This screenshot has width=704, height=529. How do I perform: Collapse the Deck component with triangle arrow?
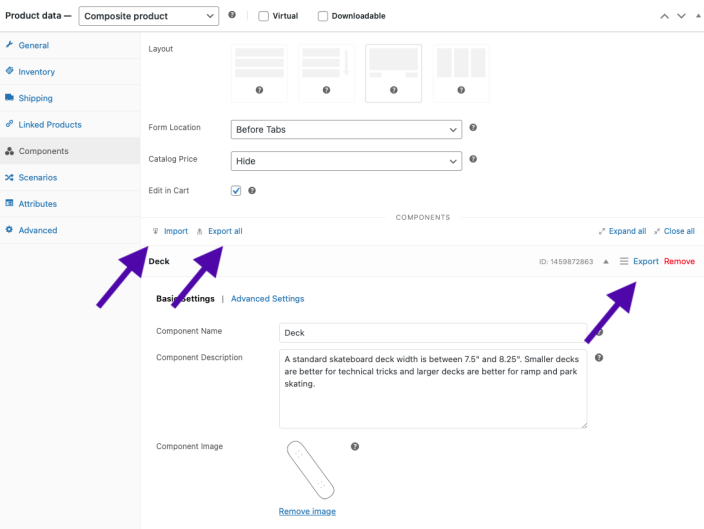607,261
